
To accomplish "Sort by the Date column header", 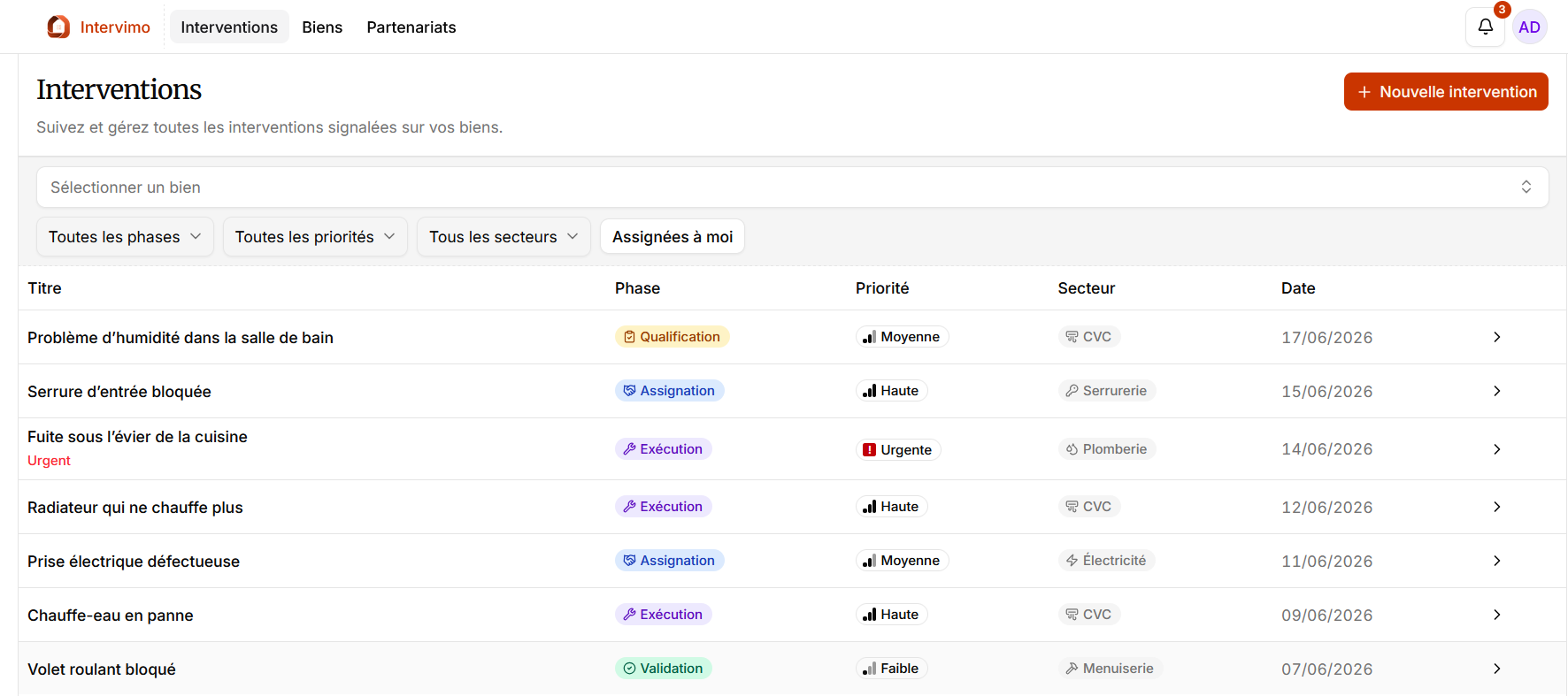I will pyautogui.click(x=1298, y=288).
